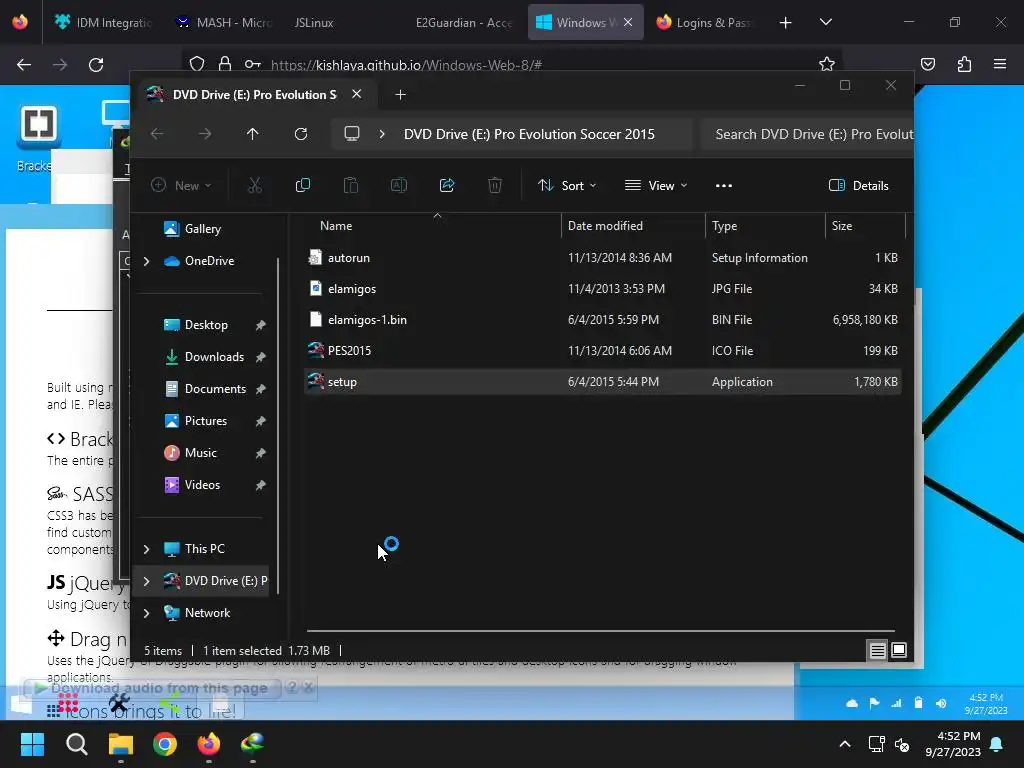The image size is (1024, 768).
Task: Go up one folder with the Up arrow
Action: click(x=253, y=134)
